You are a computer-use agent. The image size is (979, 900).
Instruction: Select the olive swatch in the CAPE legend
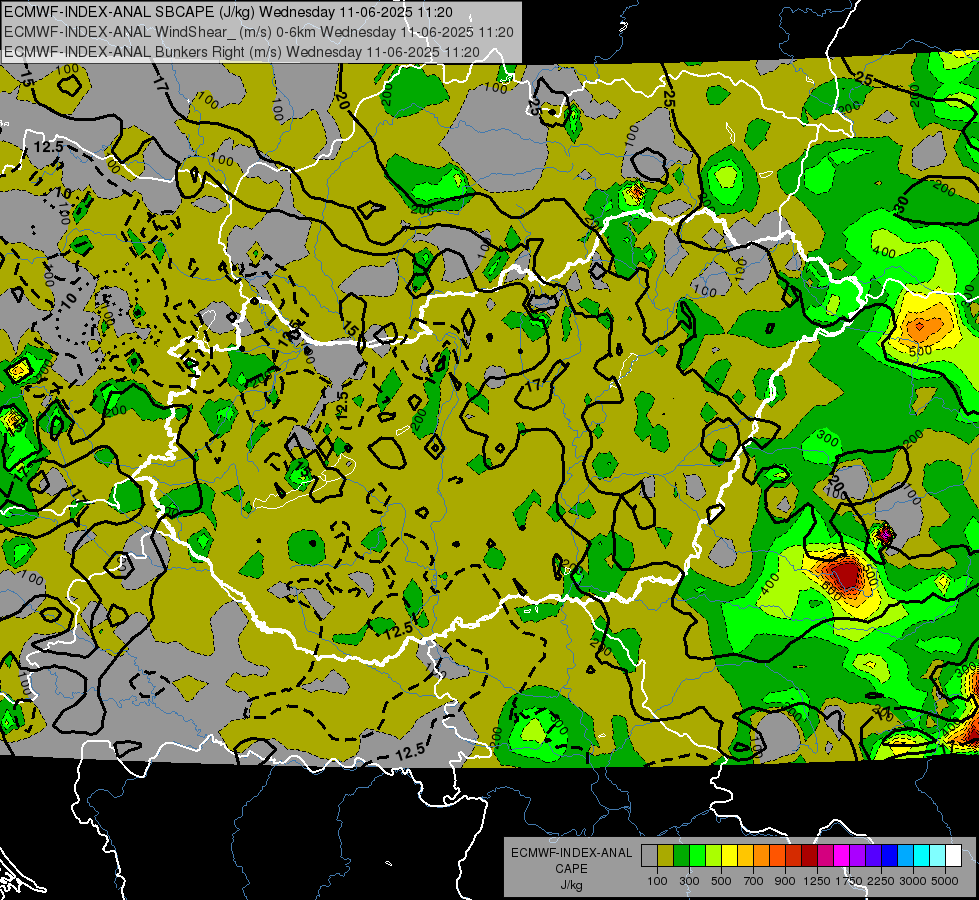666,855
